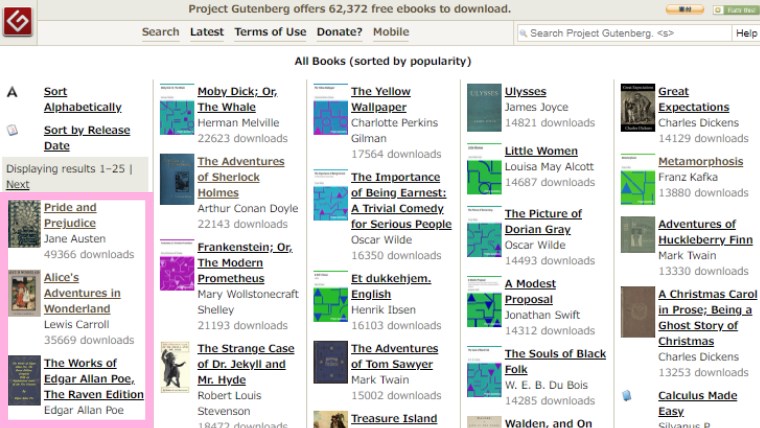Open the Little Women cover thumbnail
Screen dimensions: 760x428
tap(484, 169)
